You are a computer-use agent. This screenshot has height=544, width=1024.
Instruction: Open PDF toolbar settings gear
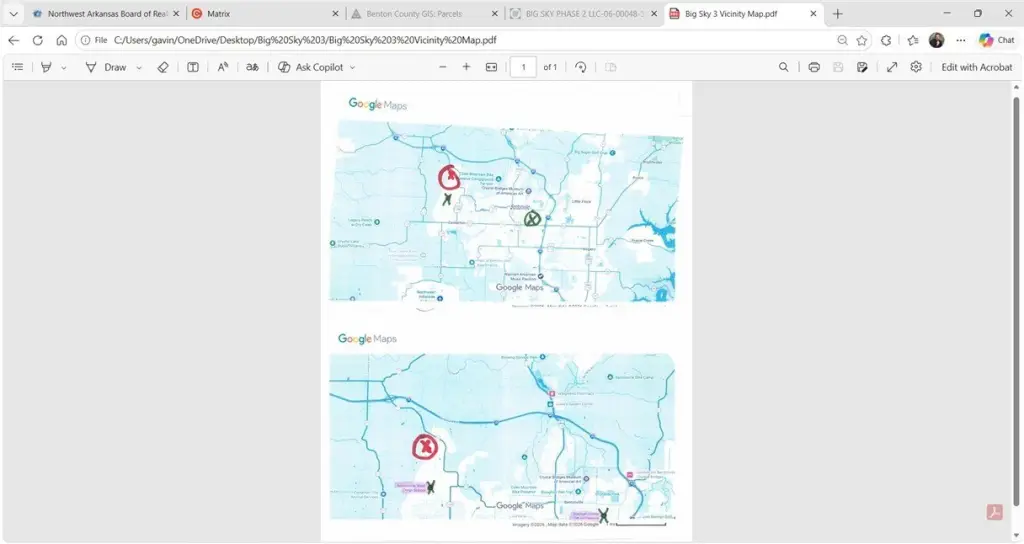916,67
